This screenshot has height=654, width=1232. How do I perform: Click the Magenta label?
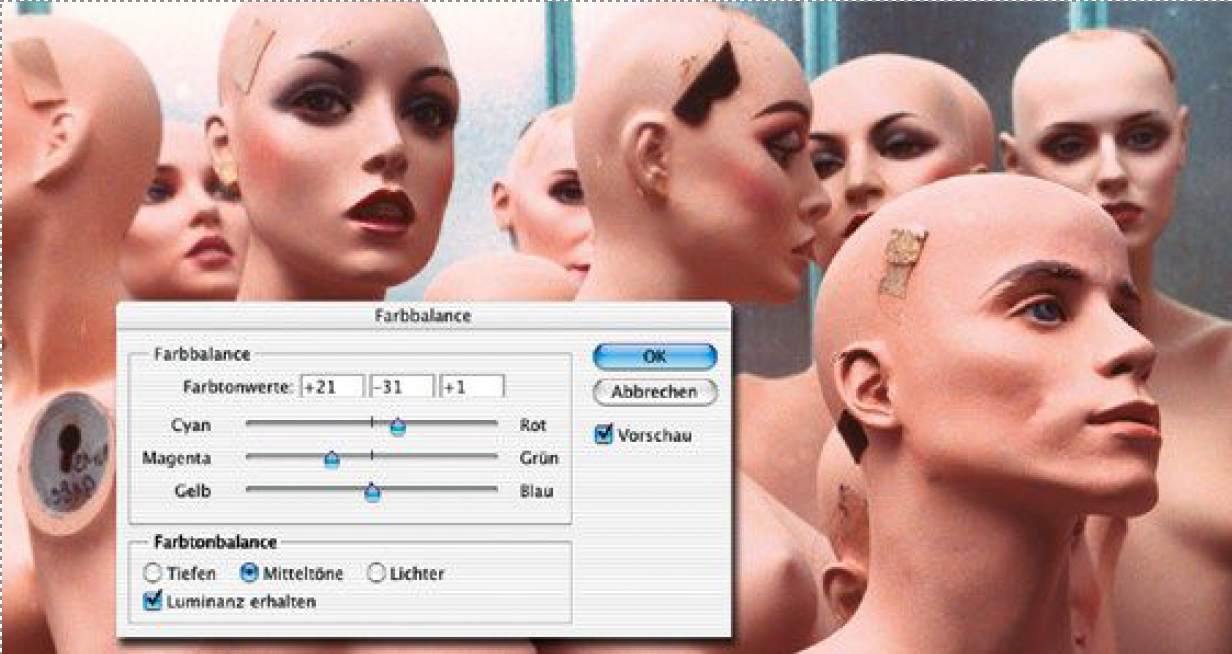176,458
